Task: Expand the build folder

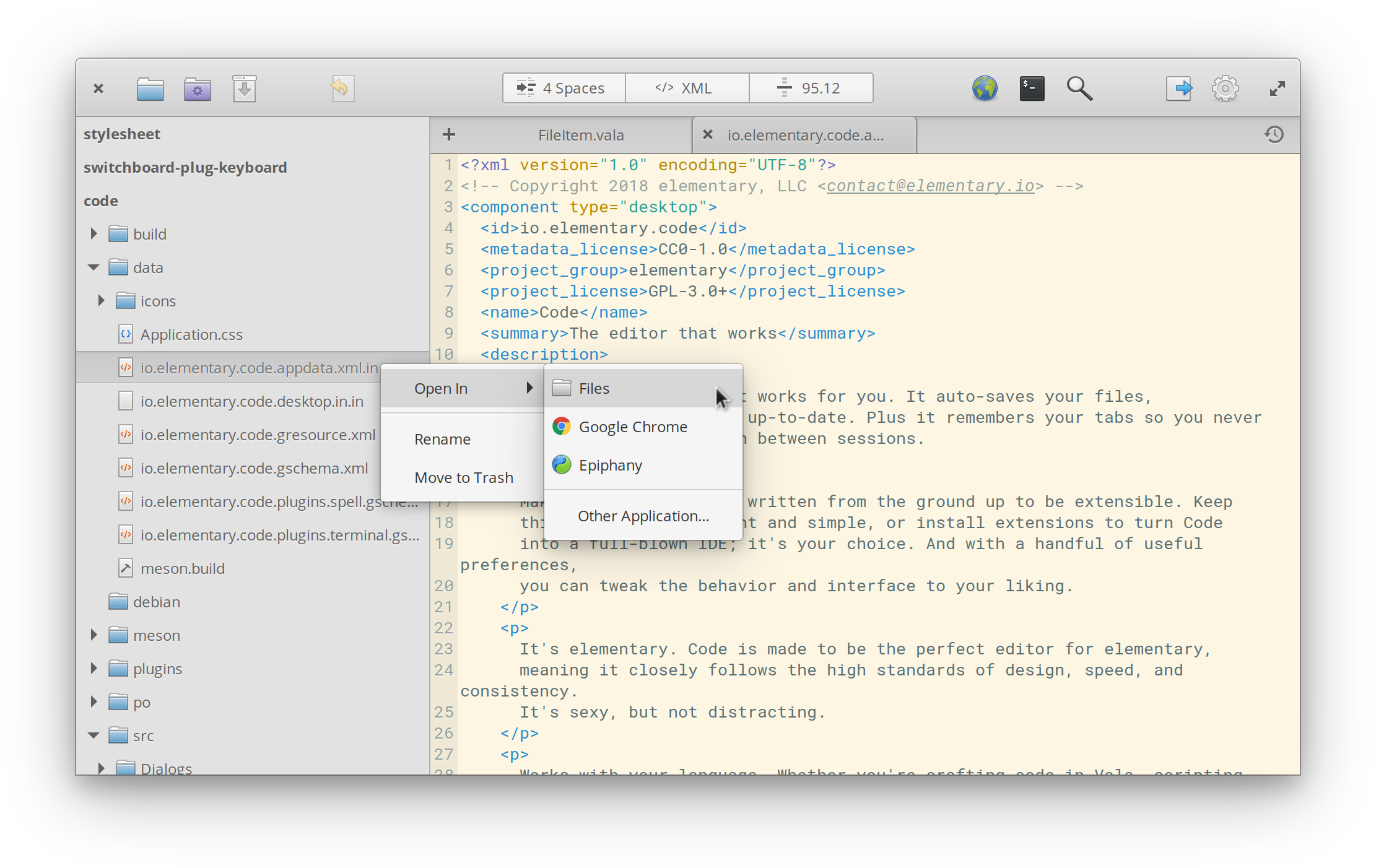Action: 94,234
